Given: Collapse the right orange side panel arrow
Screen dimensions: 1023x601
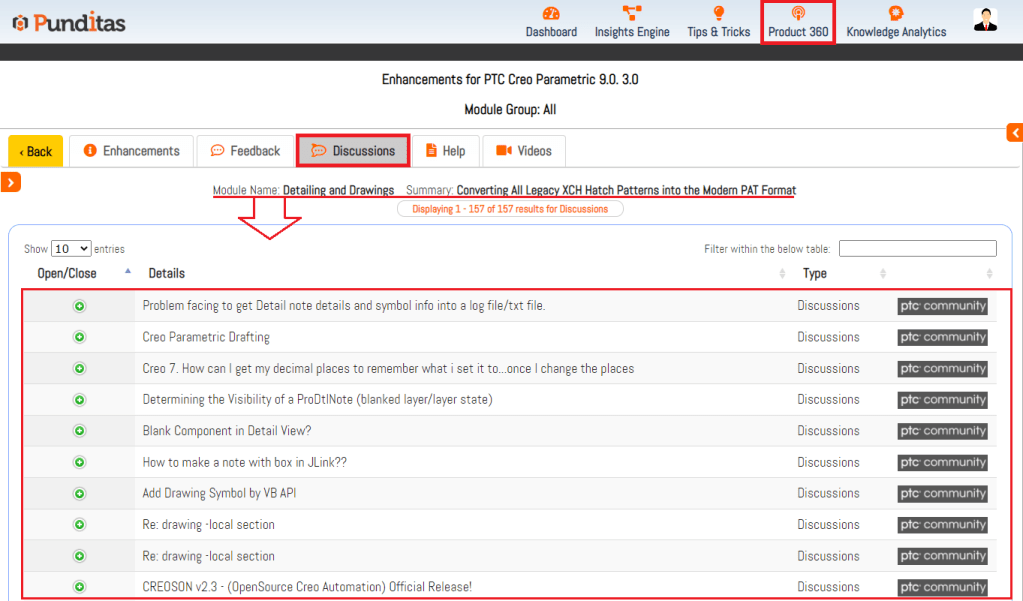Looking at the screenshot, I should pyautogui.click(x=1015, y=133).
